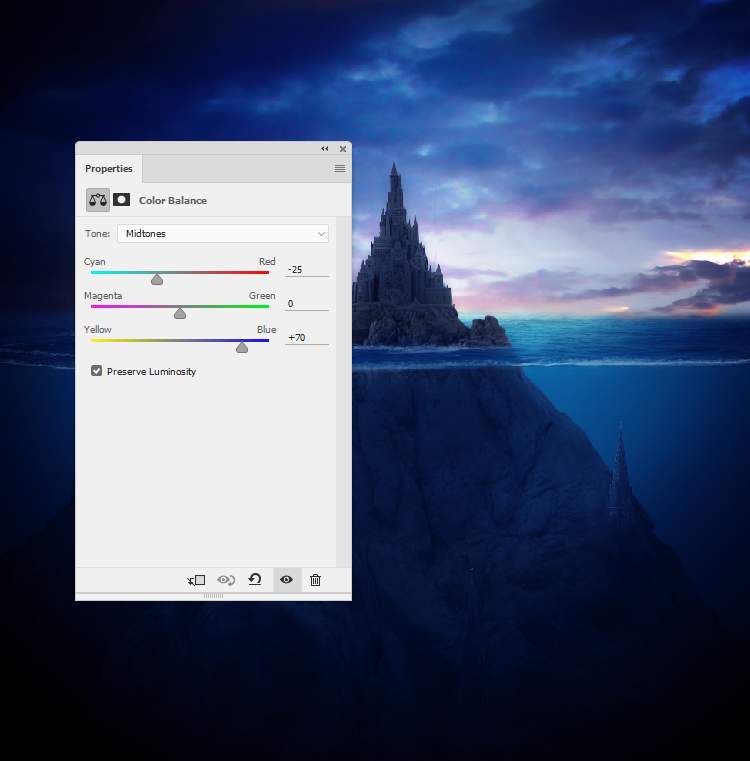The width and height of the screenshot is (750, 761).
Task: Click the Color Balance title text
Action: (173, 200)
